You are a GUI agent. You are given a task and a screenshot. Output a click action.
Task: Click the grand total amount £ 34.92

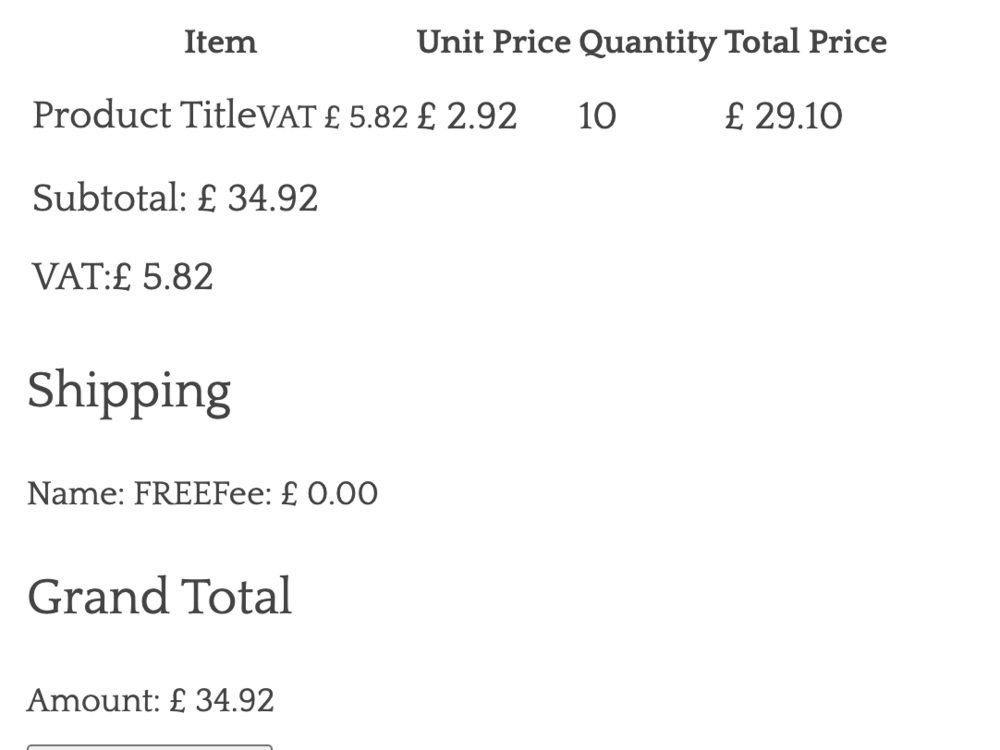(222, 700)
